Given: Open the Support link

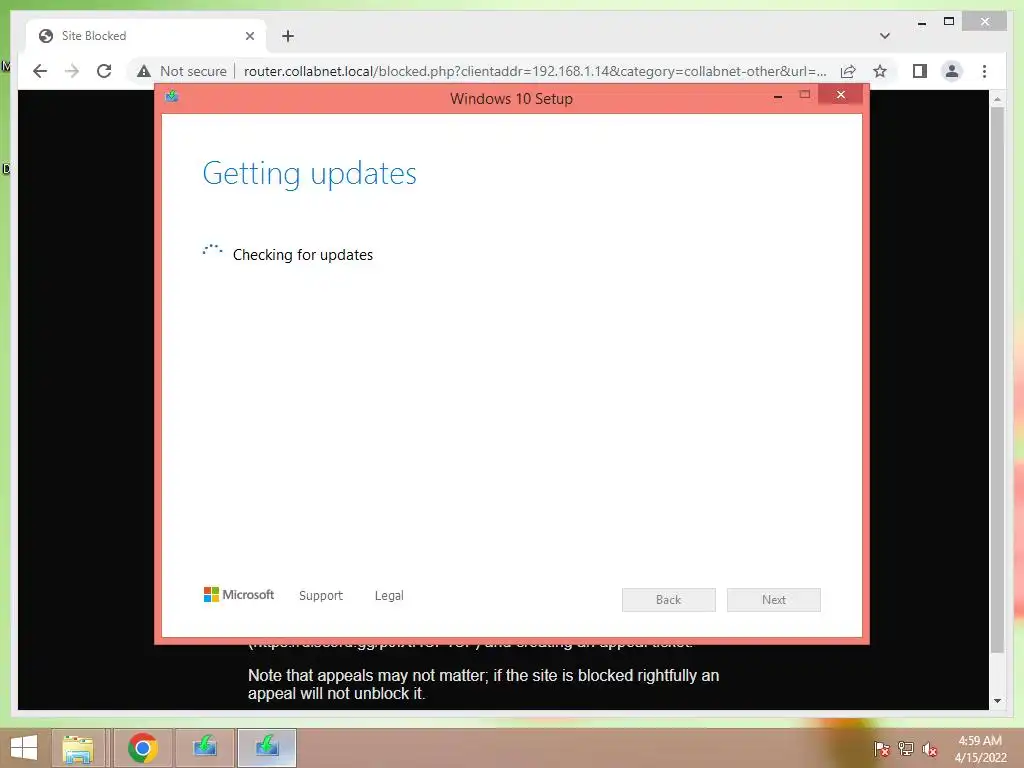Looking at the screenshot, I should click(x=321, y=596).
